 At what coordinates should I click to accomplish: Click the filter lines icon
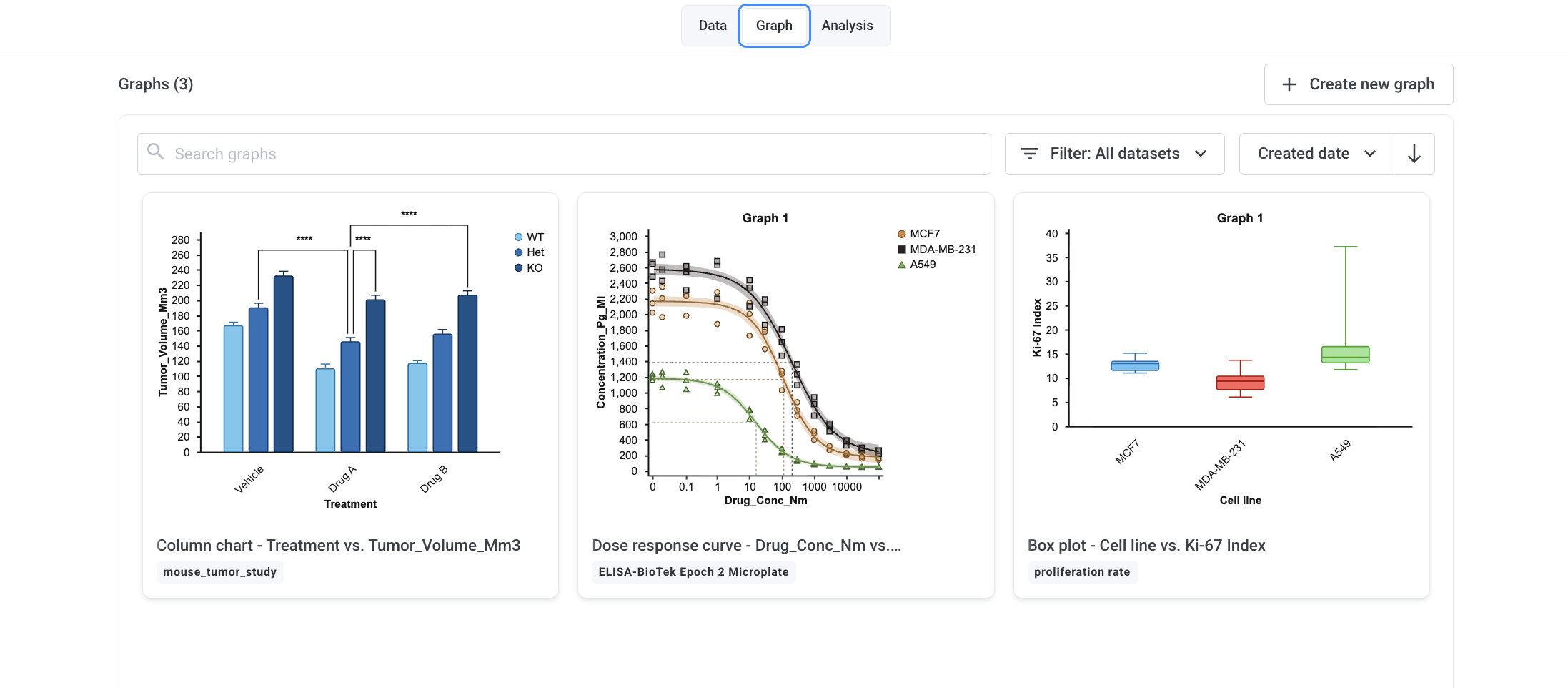pyautogui.click(x=1029, y=154)
